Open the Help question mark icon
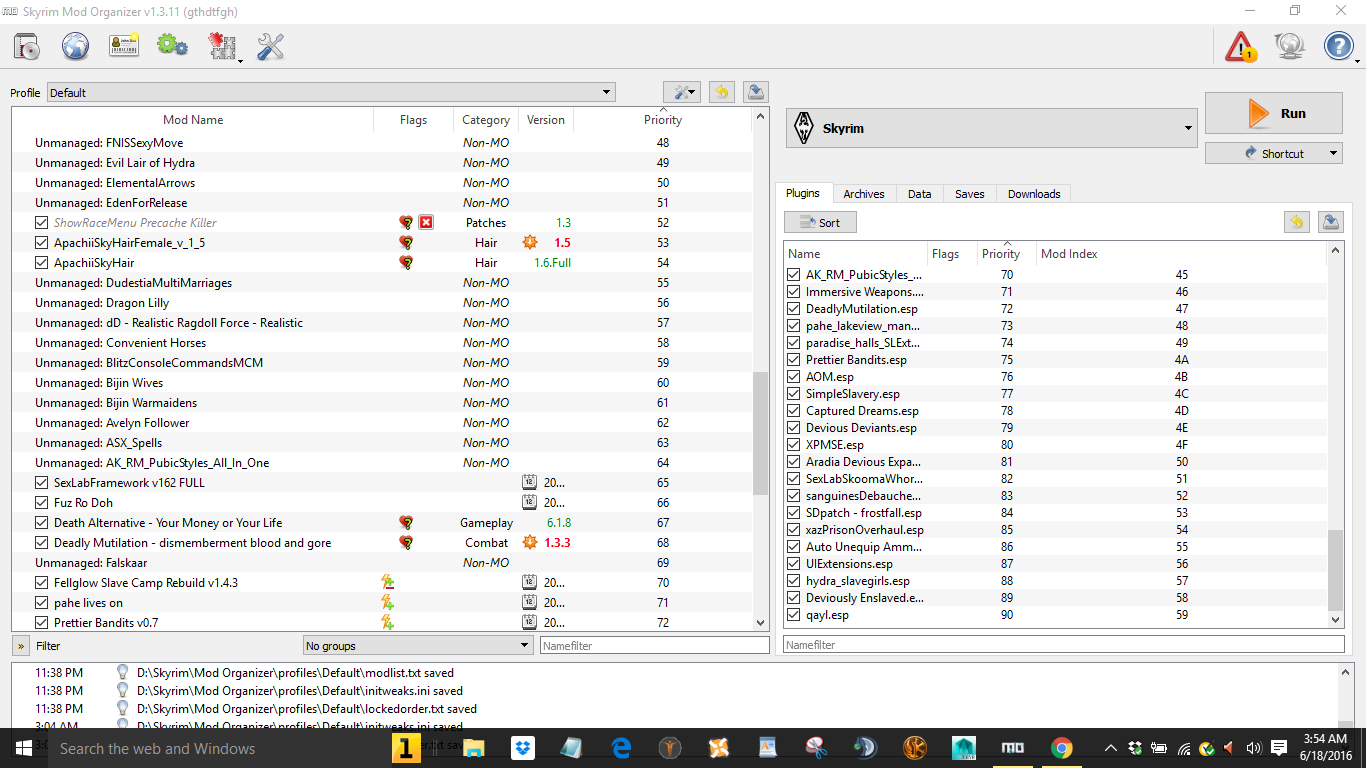This screenshot has height=768, width=1366. pos(1338,46)
